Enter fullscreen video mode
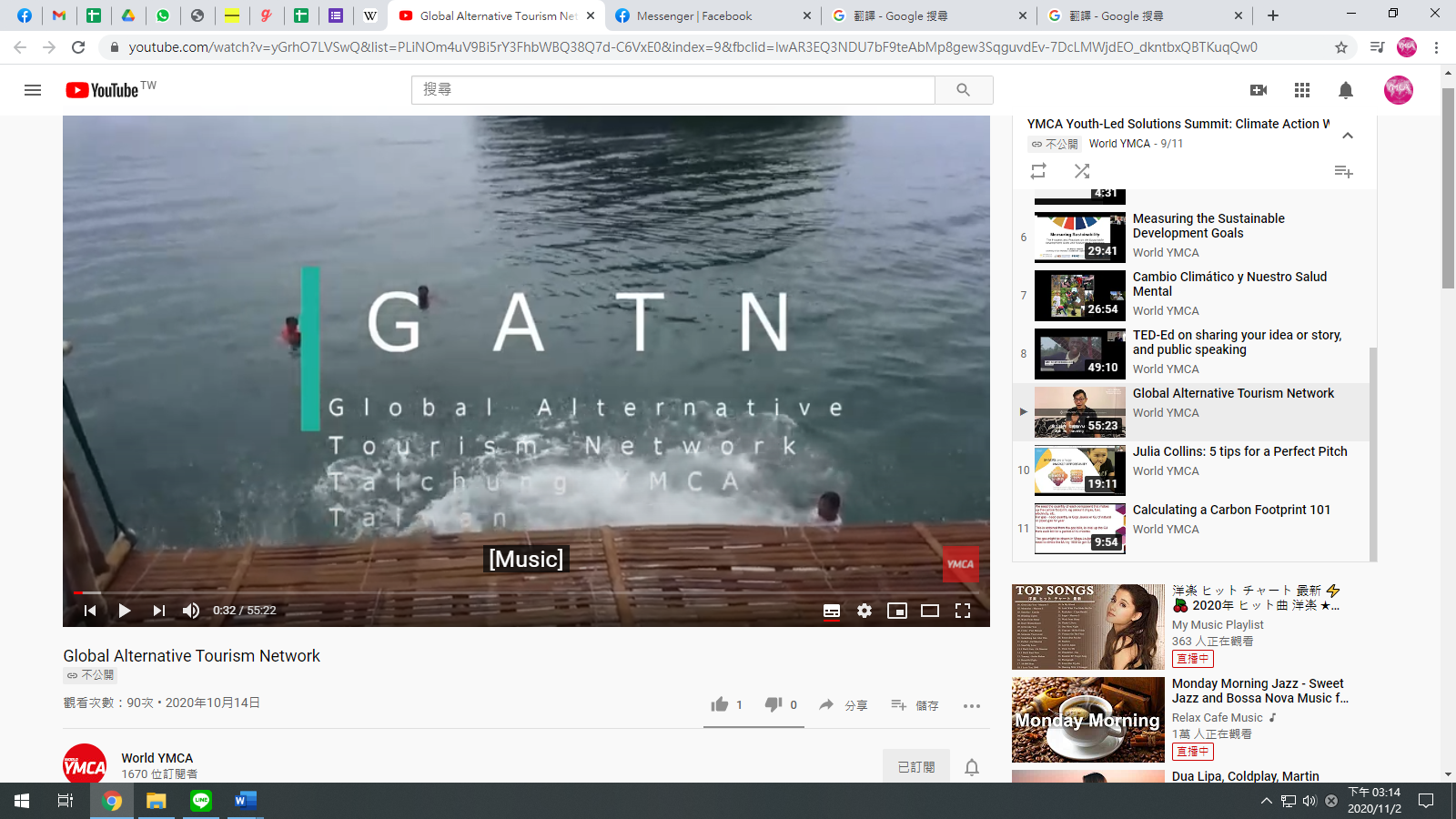Viewport: 1456px width, 819px height. point(963,611)
